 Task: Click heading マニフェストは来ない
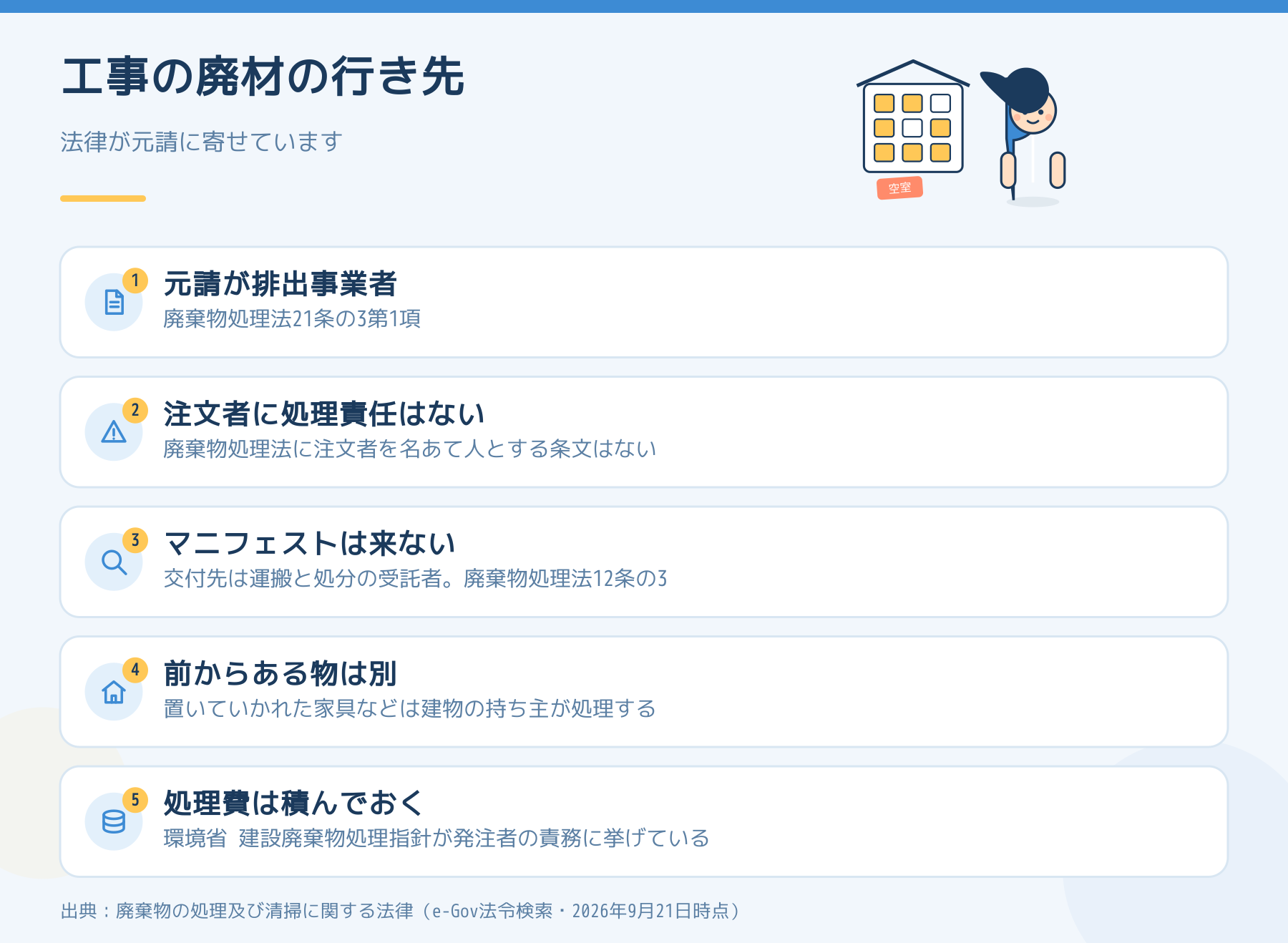(x=309, y=544)
